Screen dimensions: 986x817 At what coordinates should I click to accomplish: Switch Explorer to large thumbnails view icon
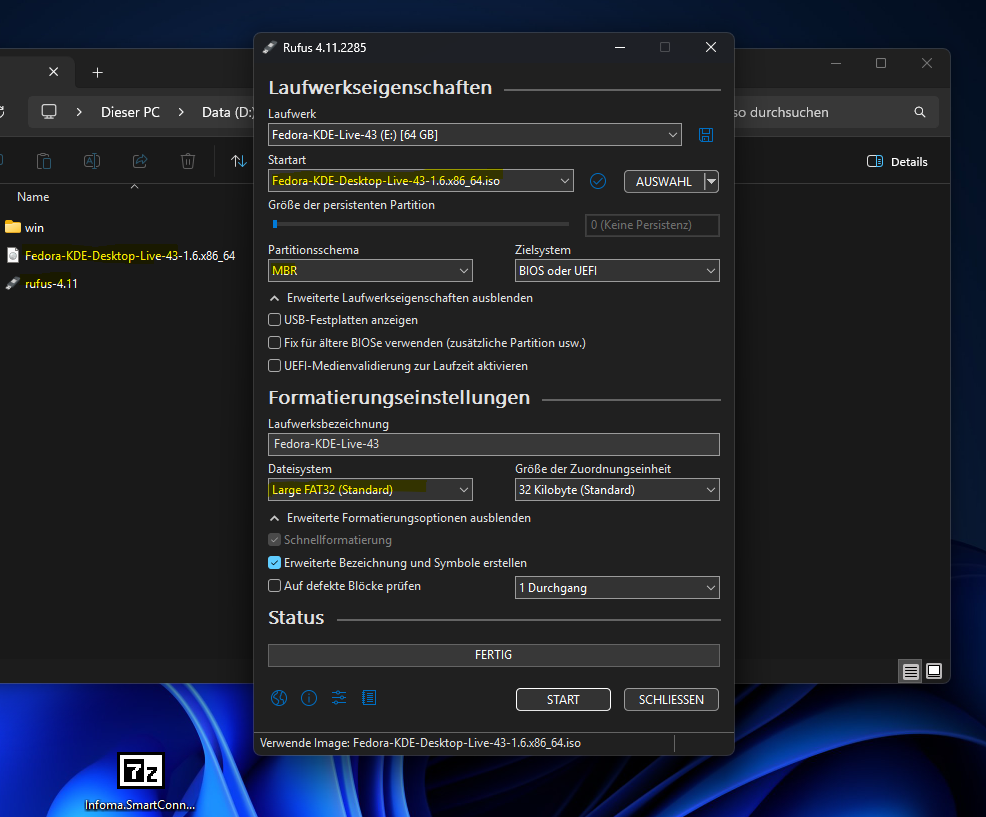pyautogui.click(x=934, y=671)
